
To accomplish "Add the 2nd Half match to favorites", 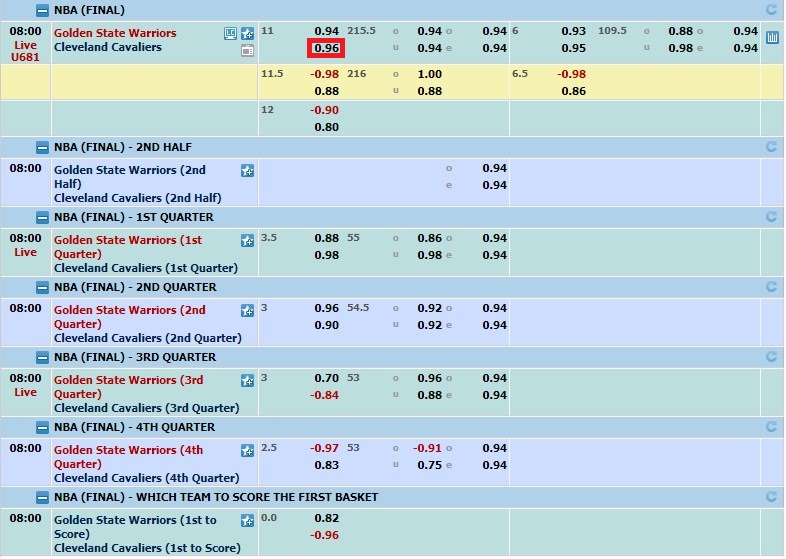I will click(x=247, y=171).
